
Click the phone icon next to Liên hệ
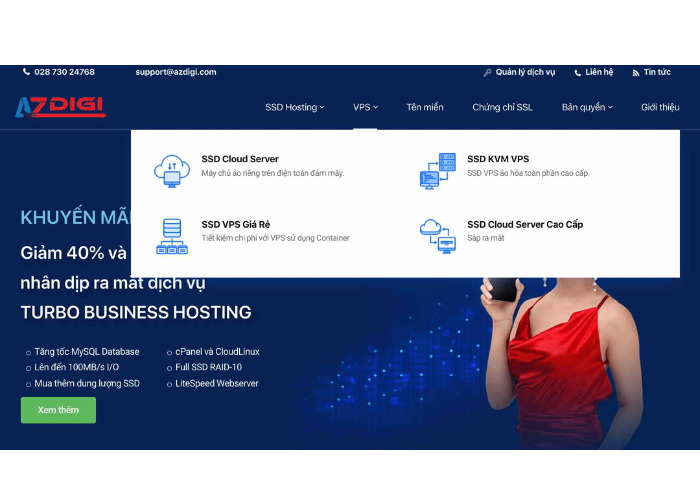(578, 72)
